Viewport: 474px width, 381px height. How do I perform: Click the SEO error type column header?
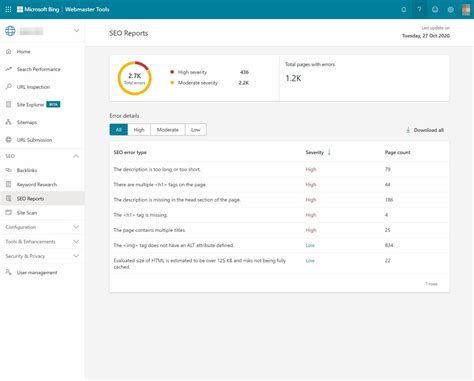tap(130, 152)
